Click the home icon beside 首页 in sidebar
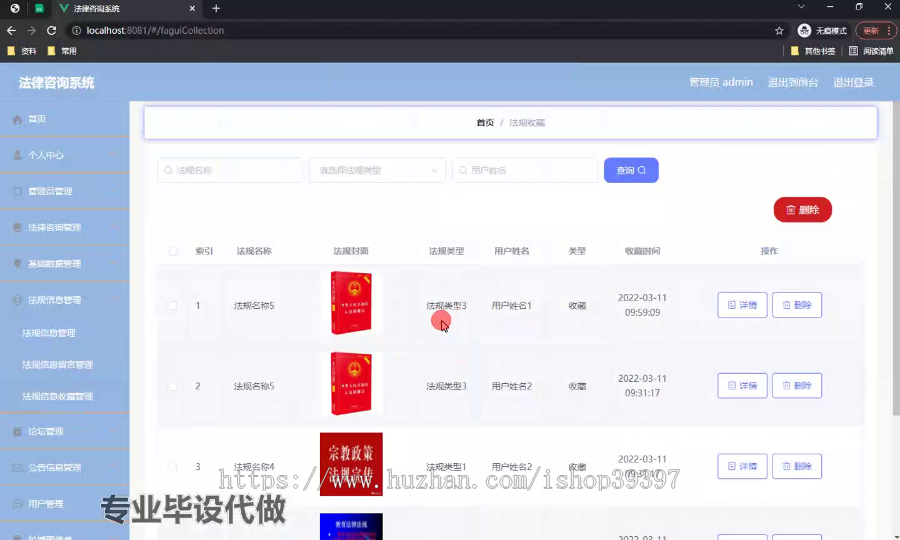 [x=17, y=119]
